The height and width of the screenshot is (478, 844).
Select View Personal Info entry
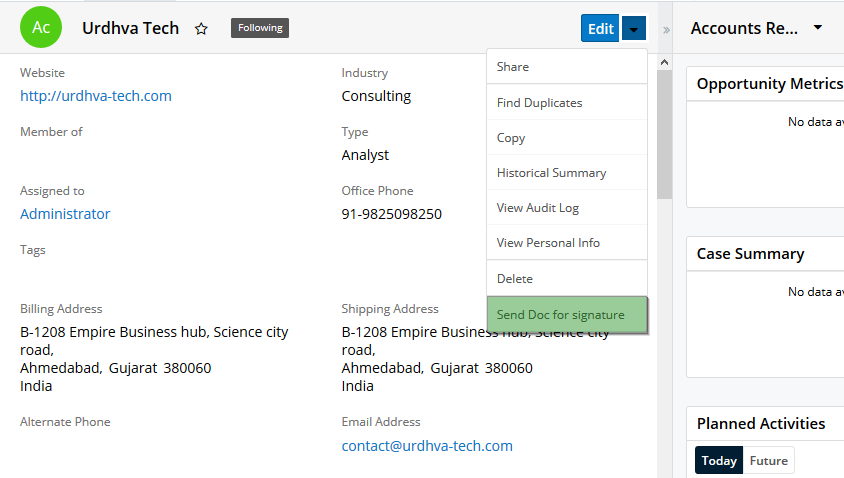[x=567, y=242]
